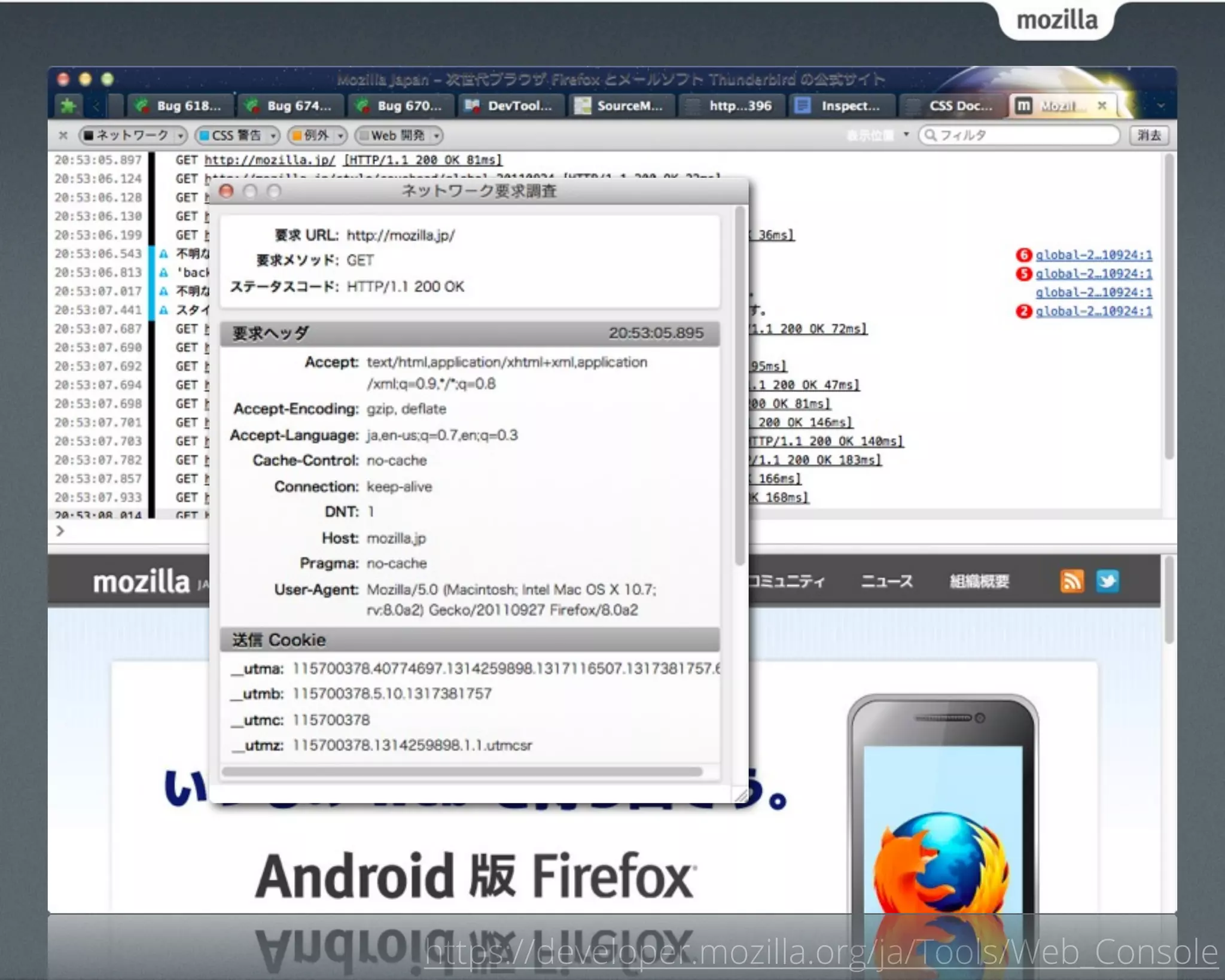Switch to the http...396 tab
This screenshot has width=1225, height=980.
coord(732,106)
